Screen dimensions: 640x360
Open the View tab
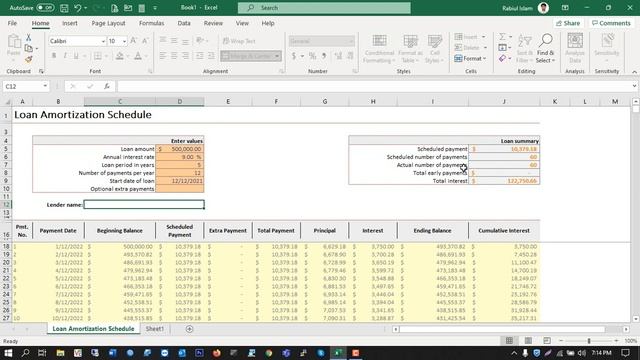click(242, 23)
